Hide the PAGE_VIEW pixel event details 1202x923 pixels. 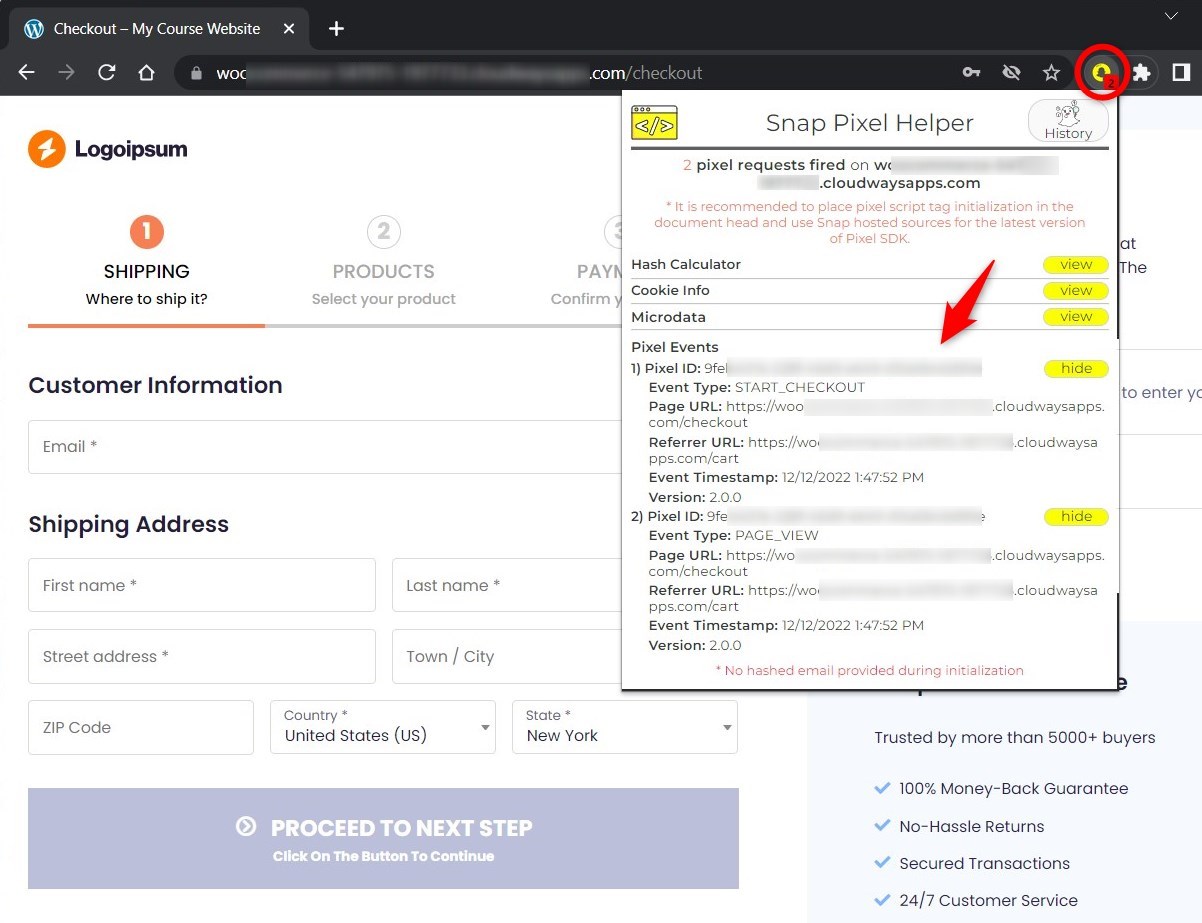click(x=1076, y=517)
